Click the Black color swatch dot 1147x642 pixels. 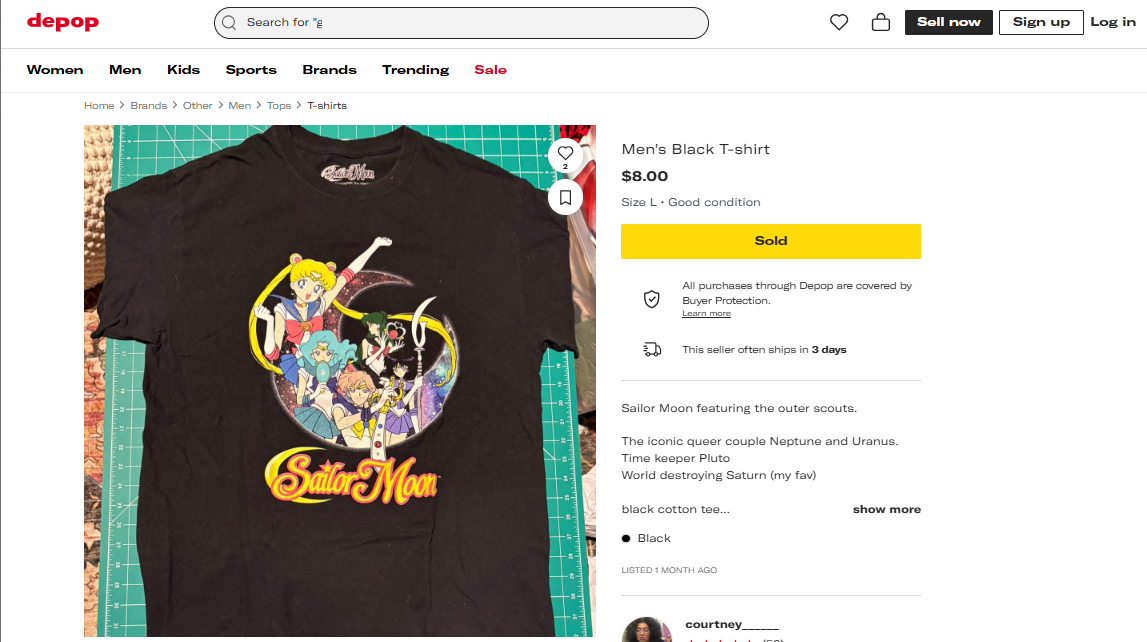pyautogui.click(x=626, y=538)
